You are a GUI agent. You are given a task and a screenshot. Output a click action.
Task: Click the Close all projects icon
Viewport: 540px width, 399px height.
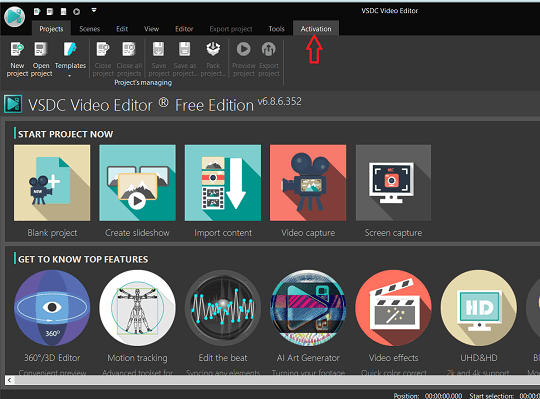tap(129, 49)
